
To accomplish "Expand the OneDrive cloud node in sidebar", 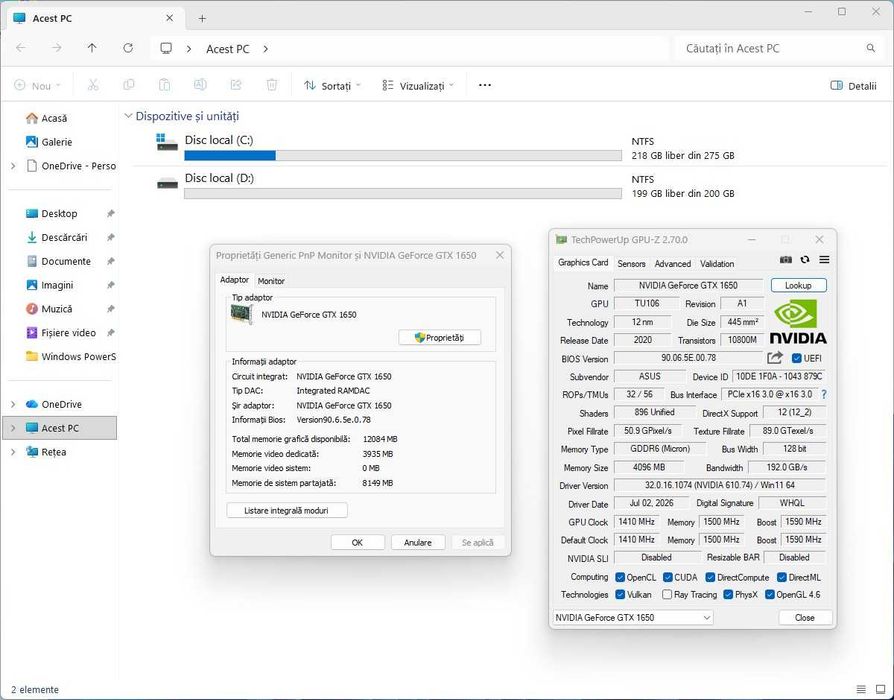I will coord(13,404).
